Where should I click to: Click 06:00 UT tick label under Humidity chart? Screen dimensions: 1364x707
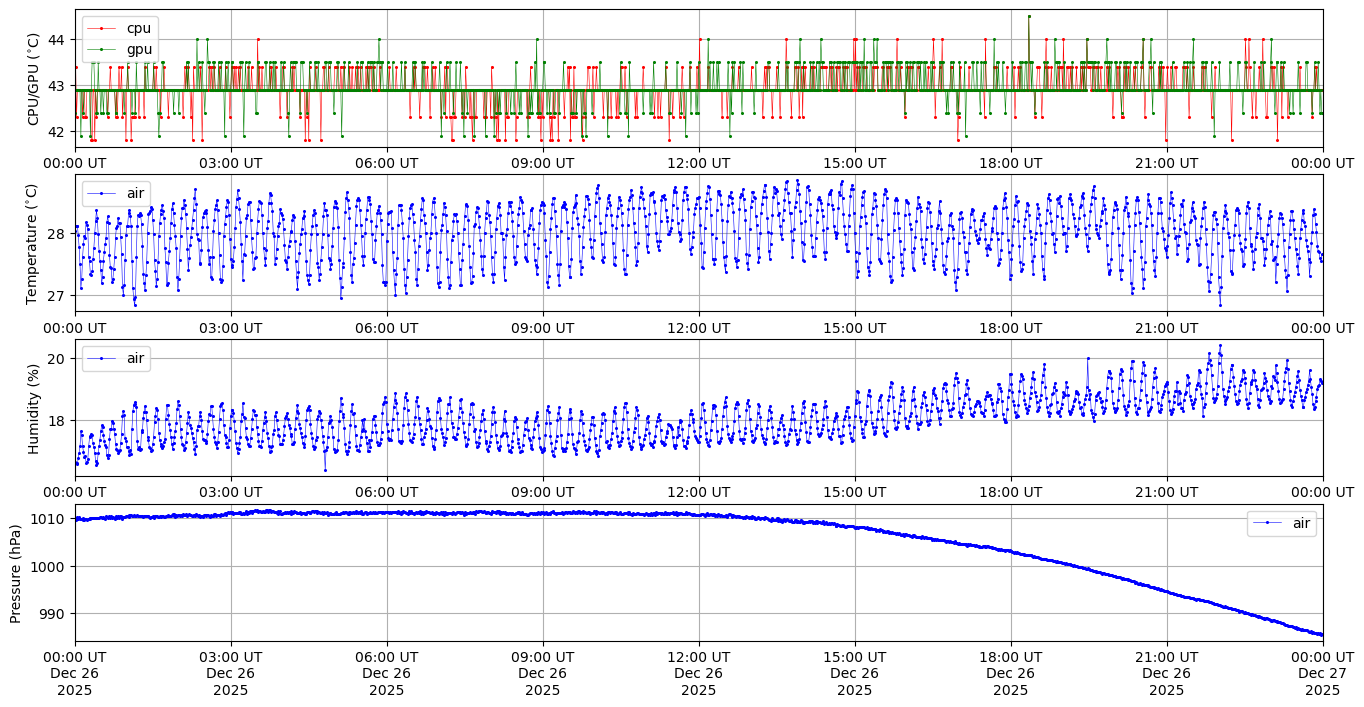pos(387,492)
